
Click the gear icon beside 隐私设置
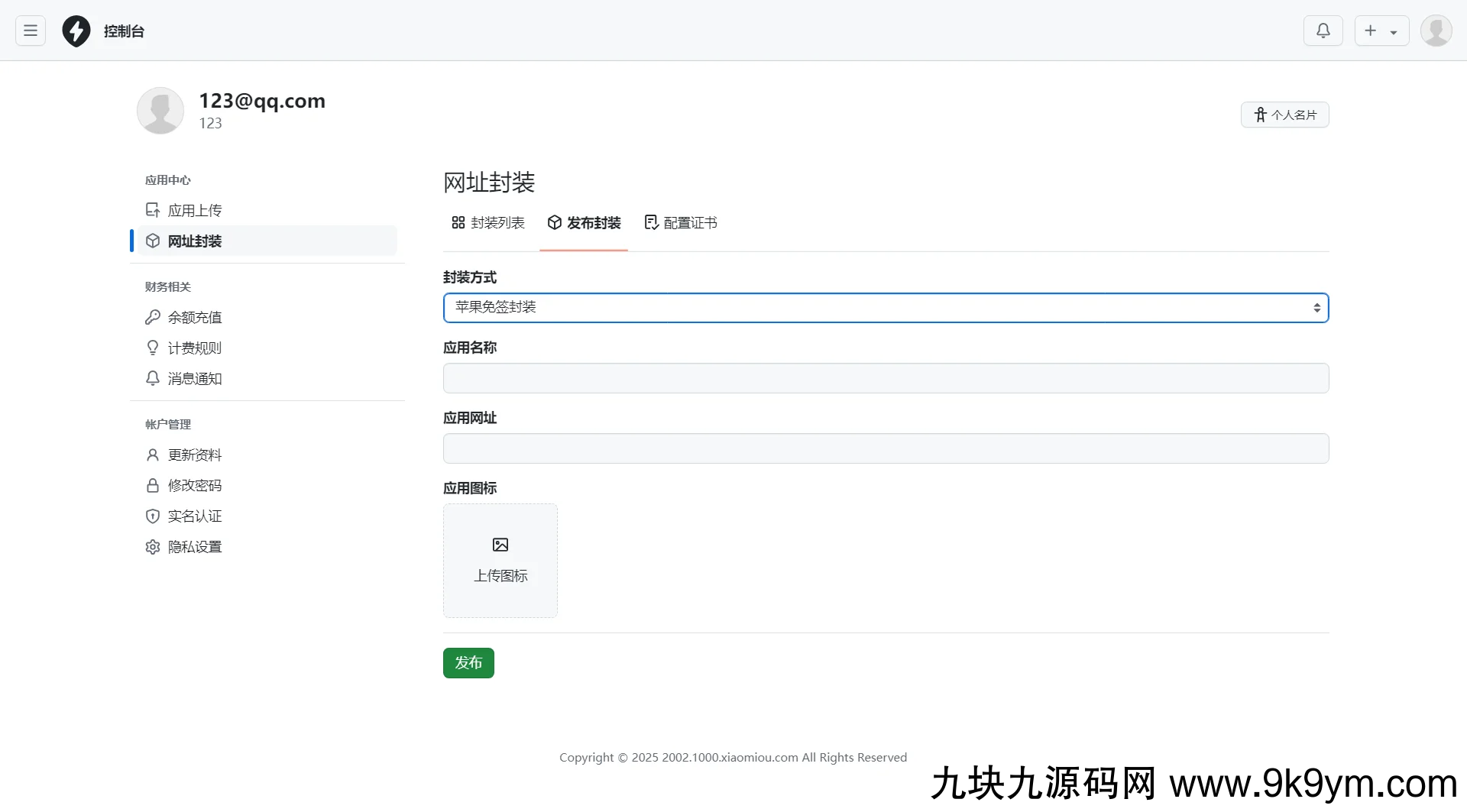tap(153, 547)
